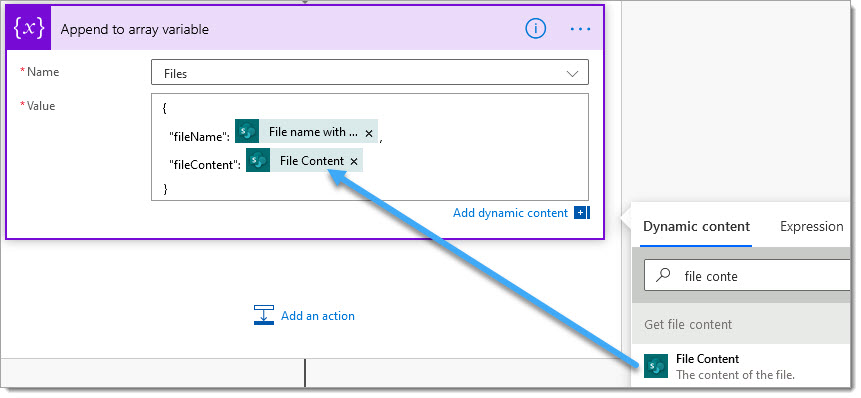Switch to the Dynamic content tab
The height and width of the screenshot is (398, 861).
(696, 226)
